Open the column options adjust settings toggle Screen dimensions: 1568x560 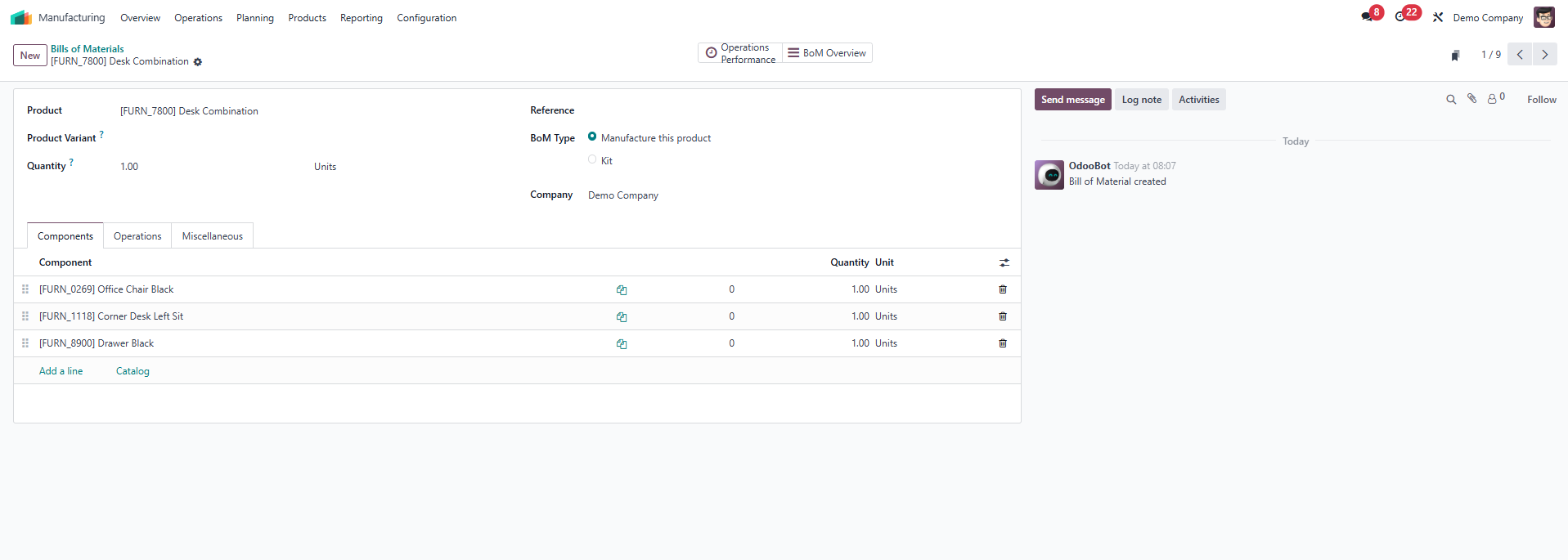pos(1004,262)
